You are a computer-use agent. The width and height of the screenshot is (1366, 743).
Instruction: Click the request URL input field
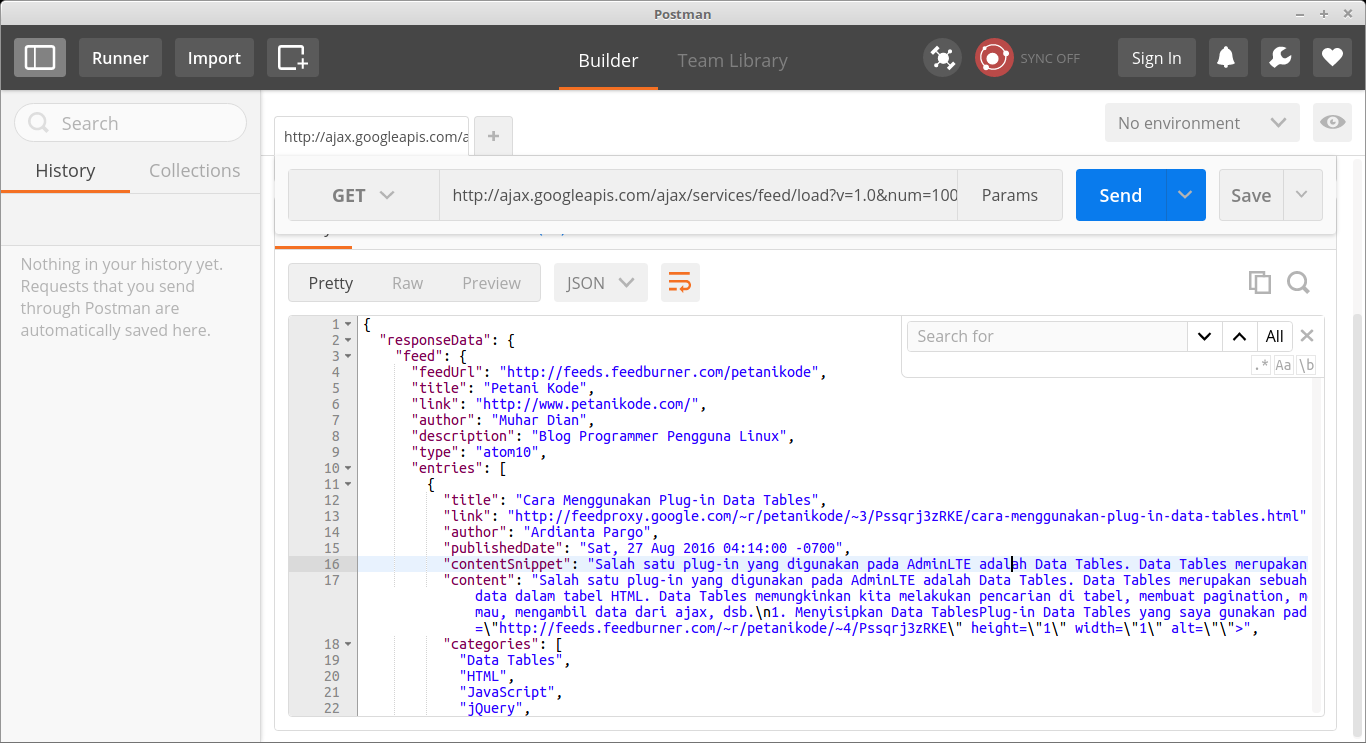699,195
